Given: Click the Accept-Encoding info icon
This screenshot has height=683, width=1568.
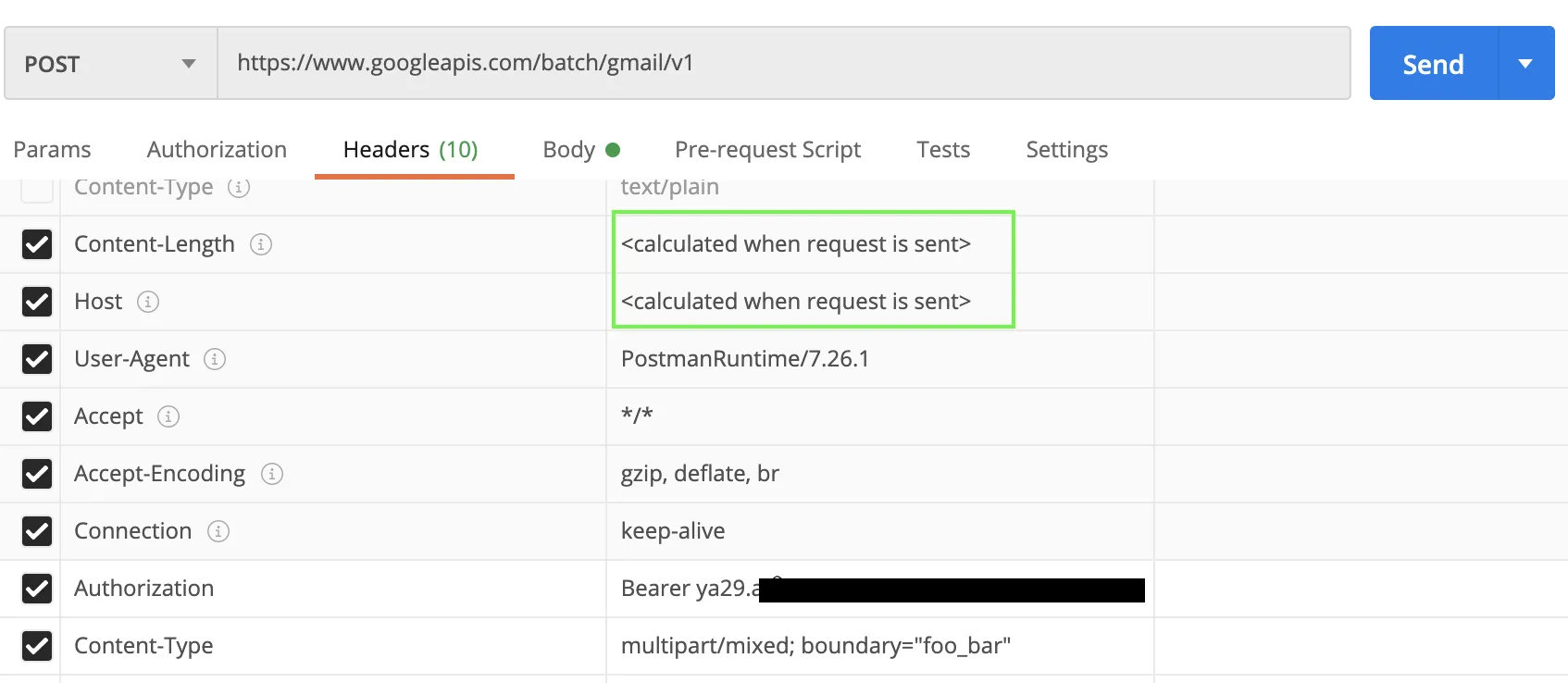Looking at the screenshot, I should [x=271, y=474].
